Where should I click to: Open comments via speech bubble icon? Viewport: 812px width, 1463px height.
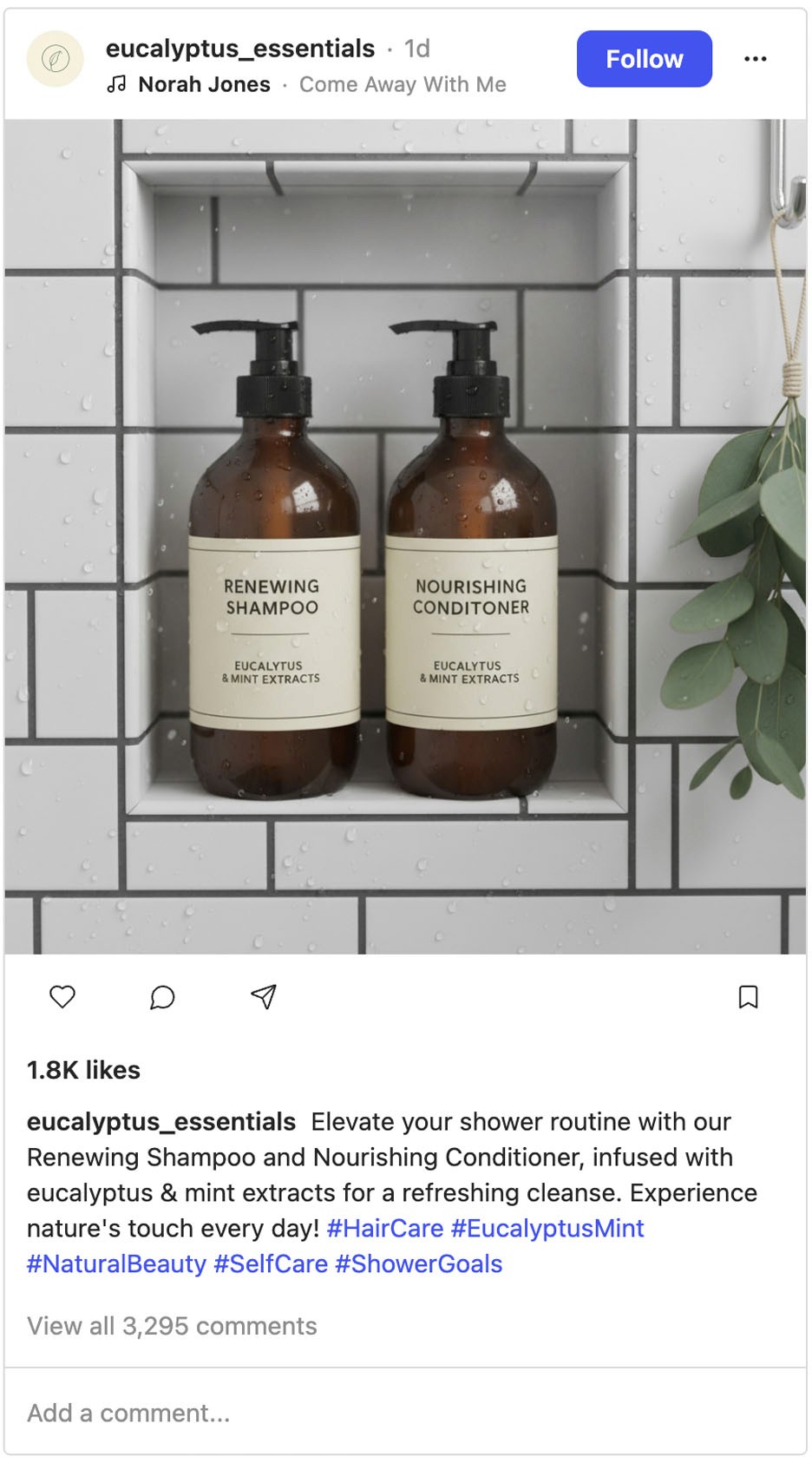[162, 997]
